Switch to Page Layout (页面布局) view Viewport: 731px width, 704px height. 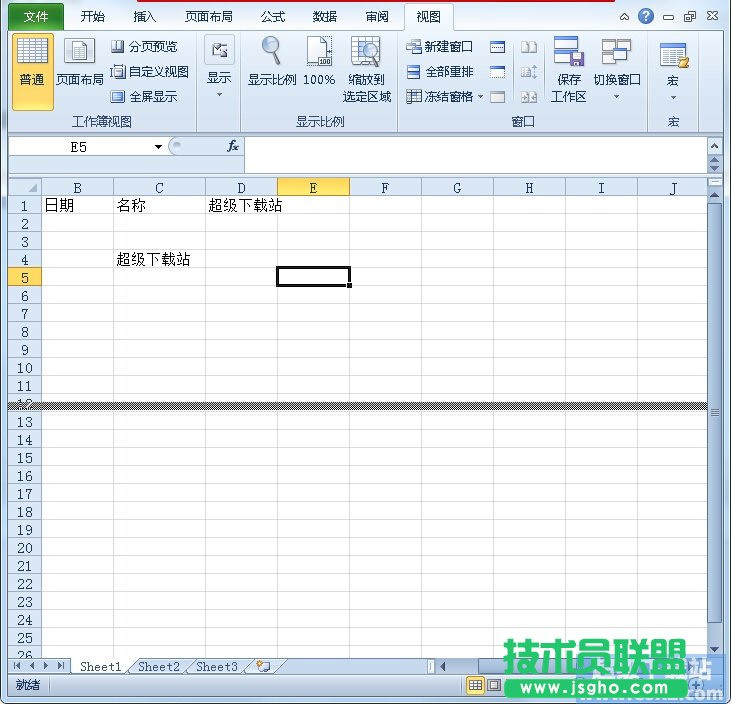click(79, 63)
